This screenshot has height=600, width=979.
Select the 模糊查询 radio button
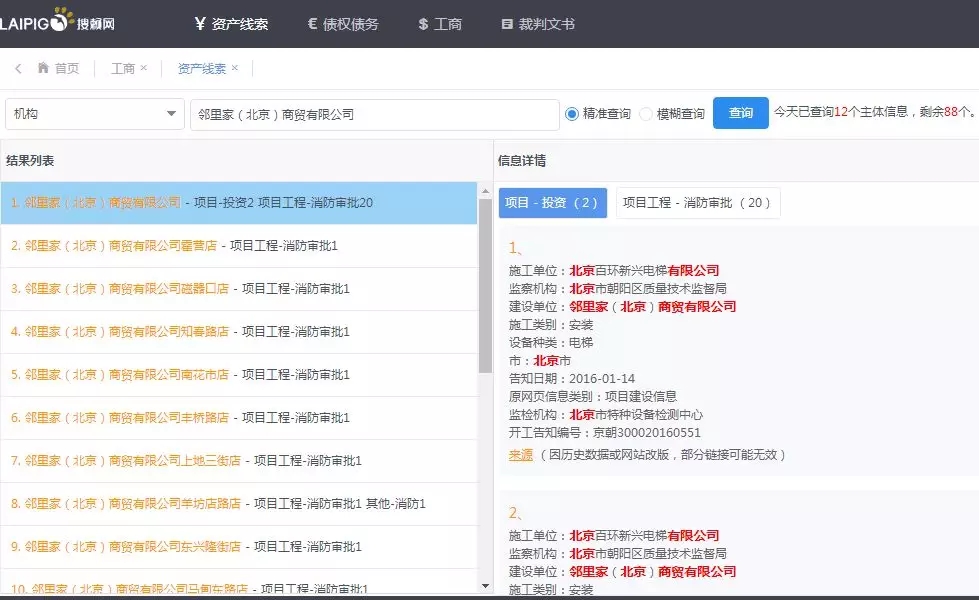click(646, 114)
